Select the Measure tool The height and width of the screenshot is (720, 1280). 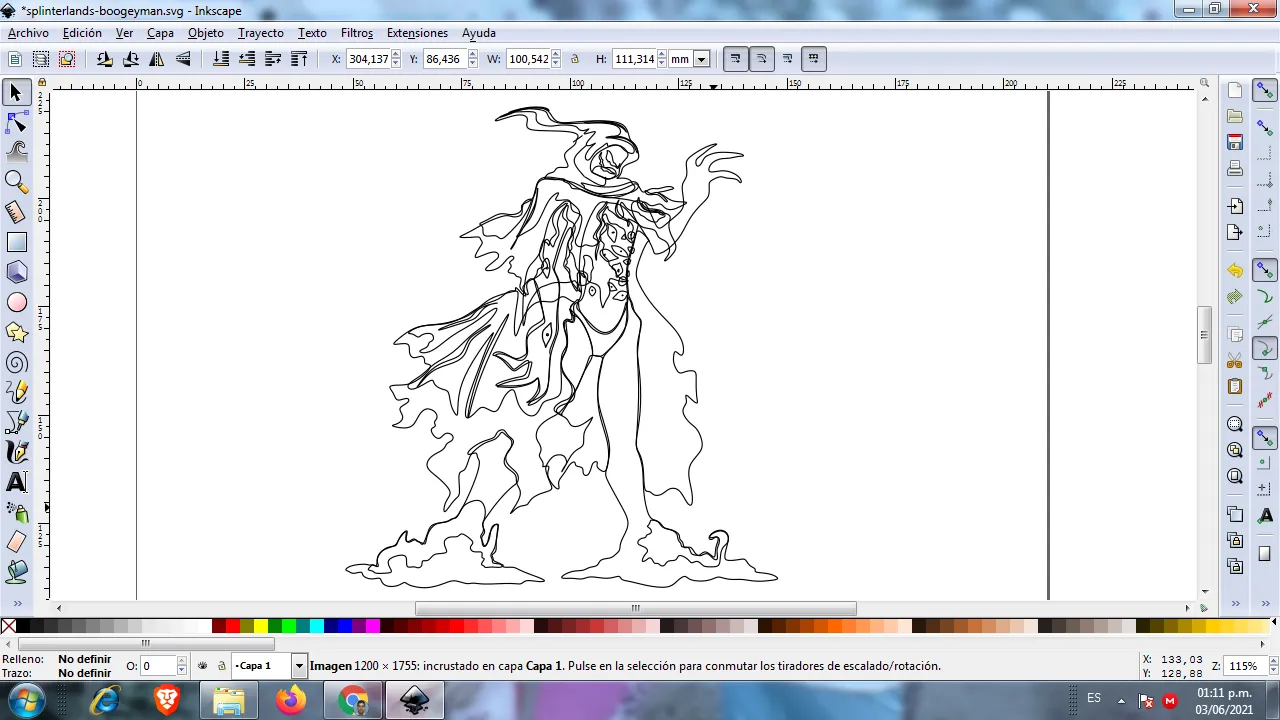[16, 212]
